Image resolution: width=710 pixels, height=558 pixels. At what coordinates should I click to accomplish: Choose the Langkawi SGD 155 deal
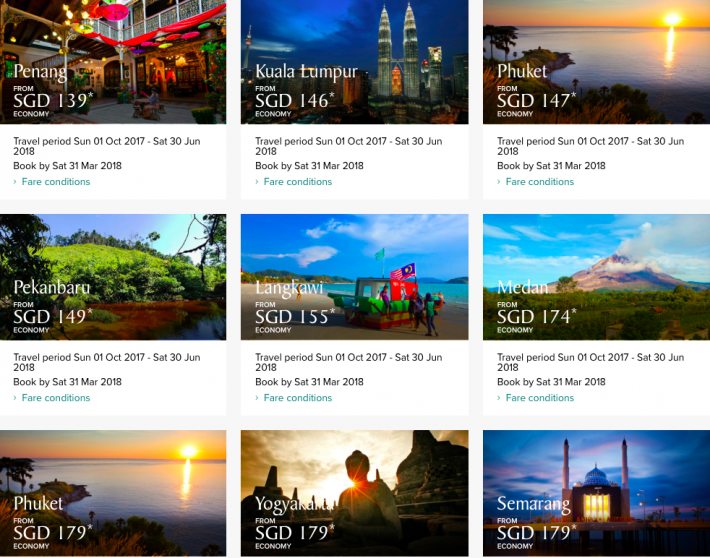[354, 276]
